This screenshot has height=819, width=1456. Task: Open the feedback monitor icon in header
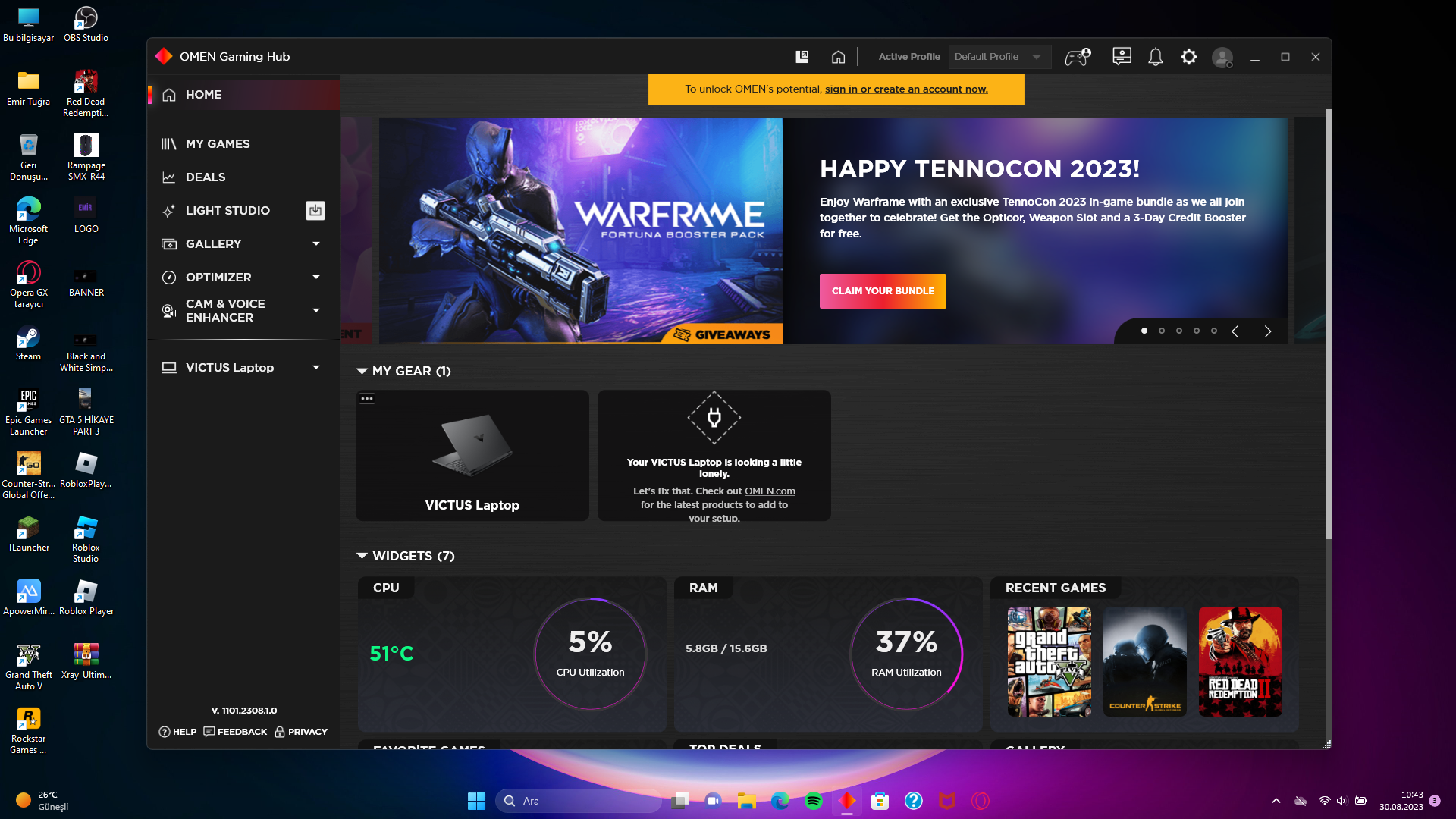point(1122,57)
